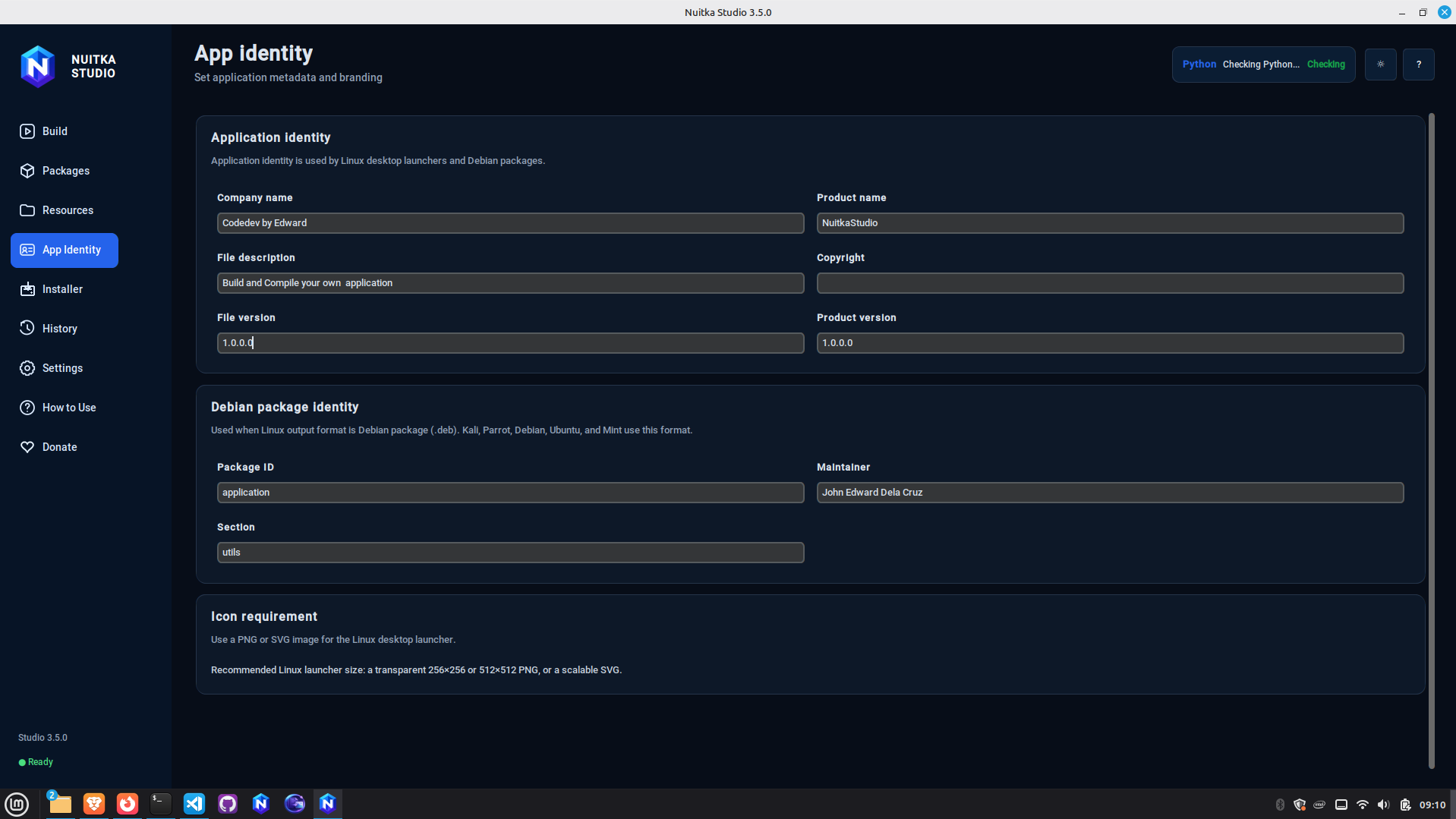Click the green Ready status text
1456x819 pixels.
tap(40, 762)
